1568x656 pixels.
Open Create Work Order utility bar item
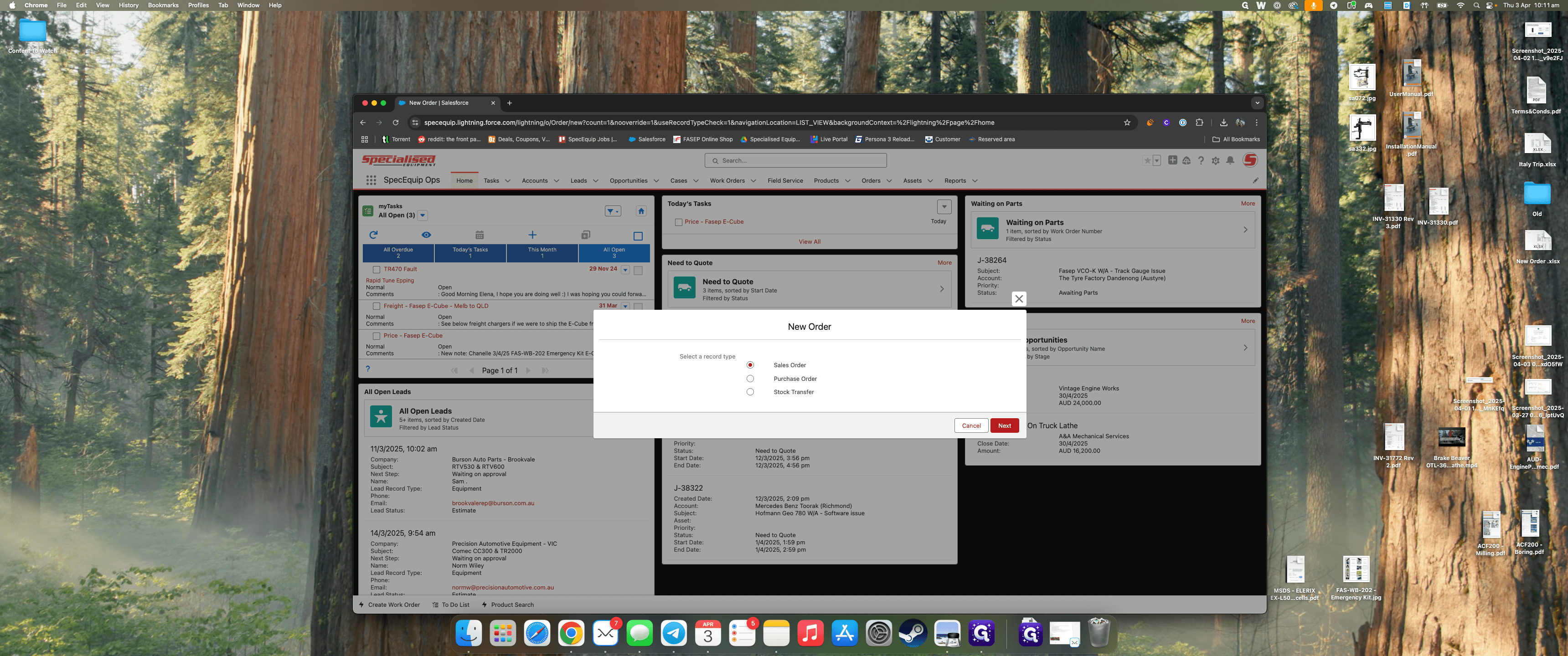[389, 605]
